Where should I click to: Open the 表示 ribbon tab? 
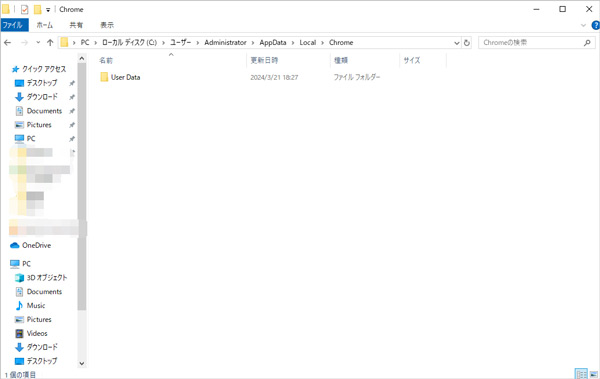point(107,25)
